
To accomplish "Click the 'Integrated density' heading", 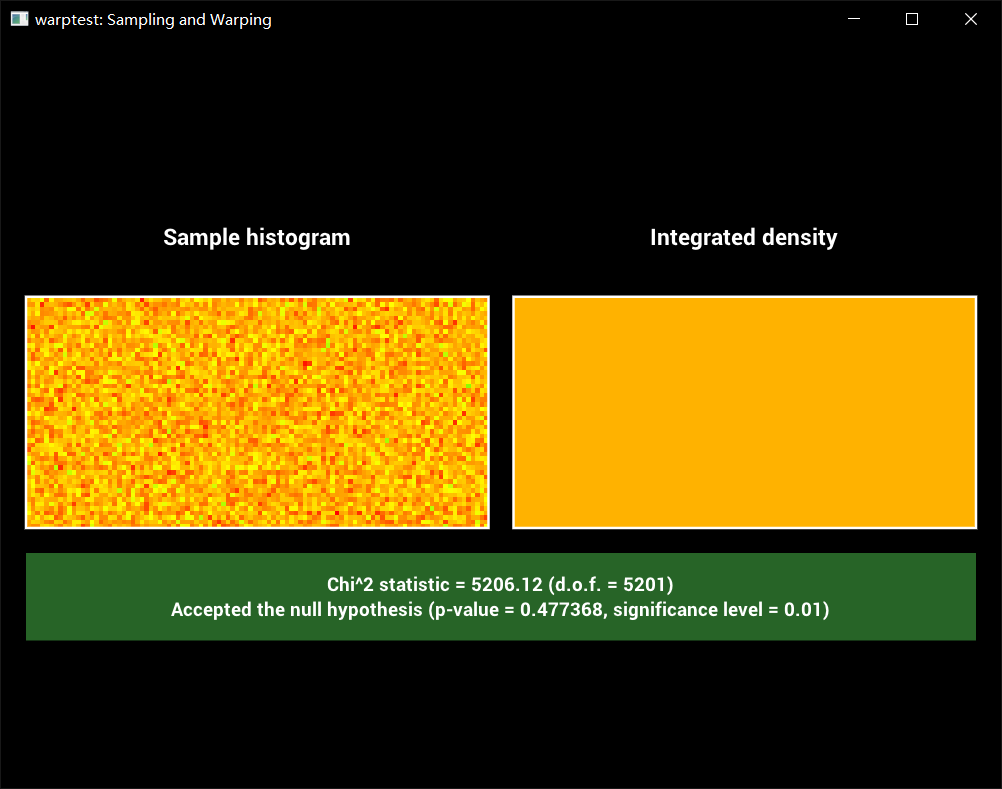I will pos(743,237).
